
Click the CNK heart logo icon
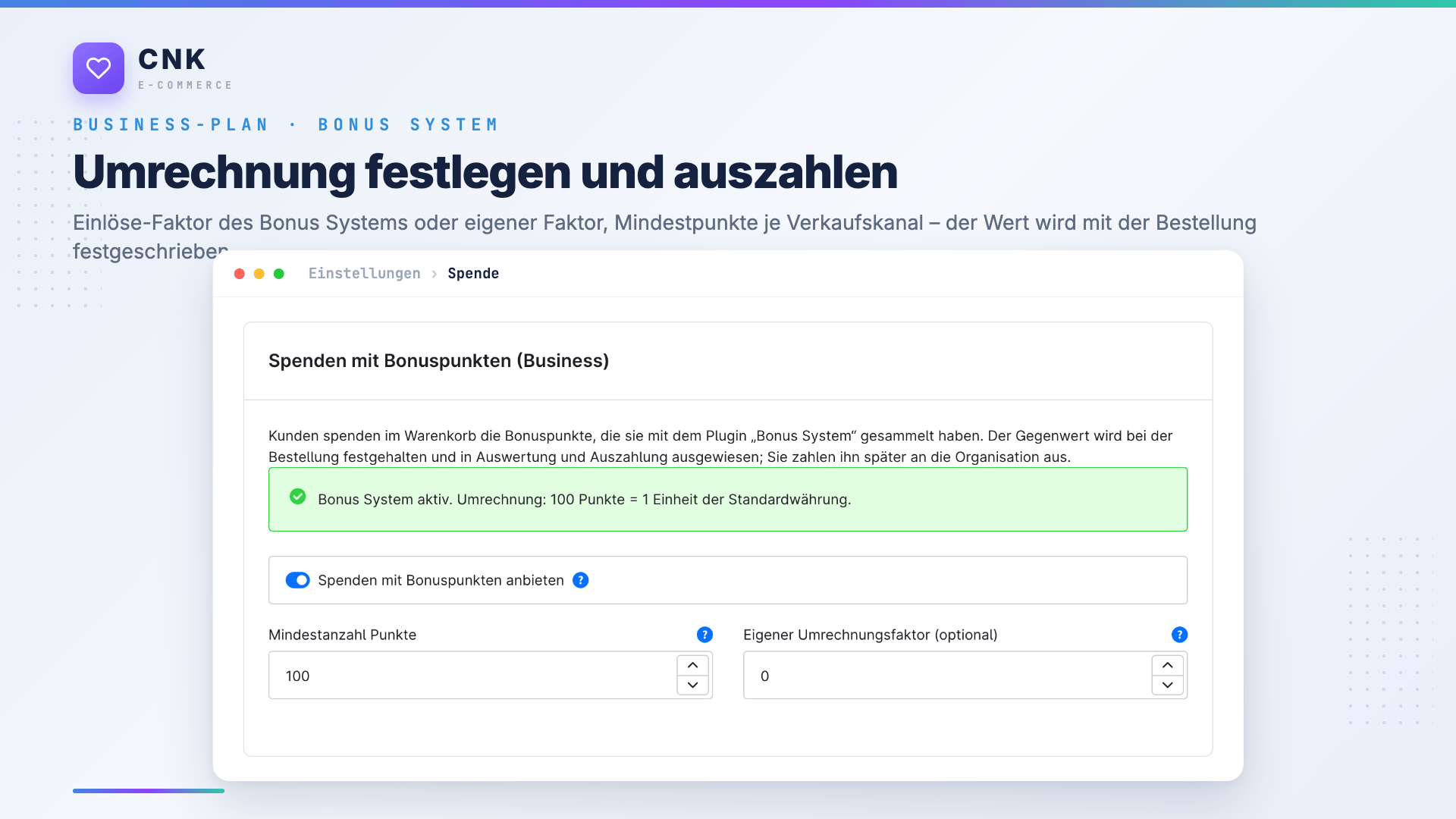tap(99, 68)
